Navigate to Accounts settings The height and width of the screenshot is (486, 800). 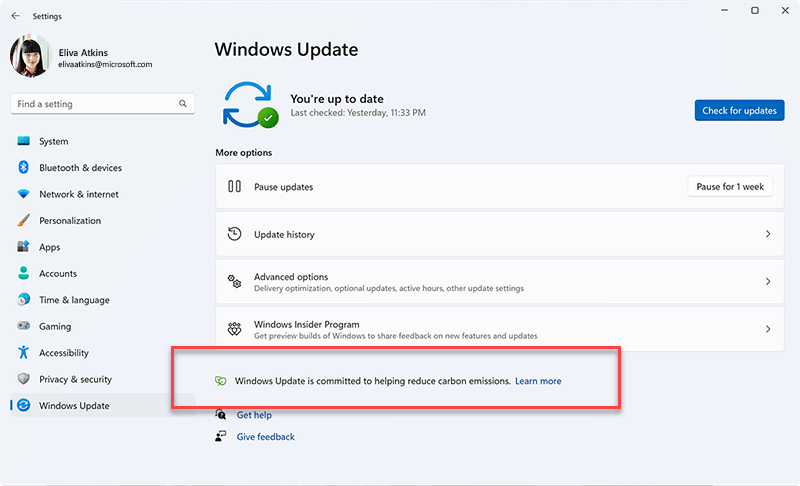coord(103,273)
